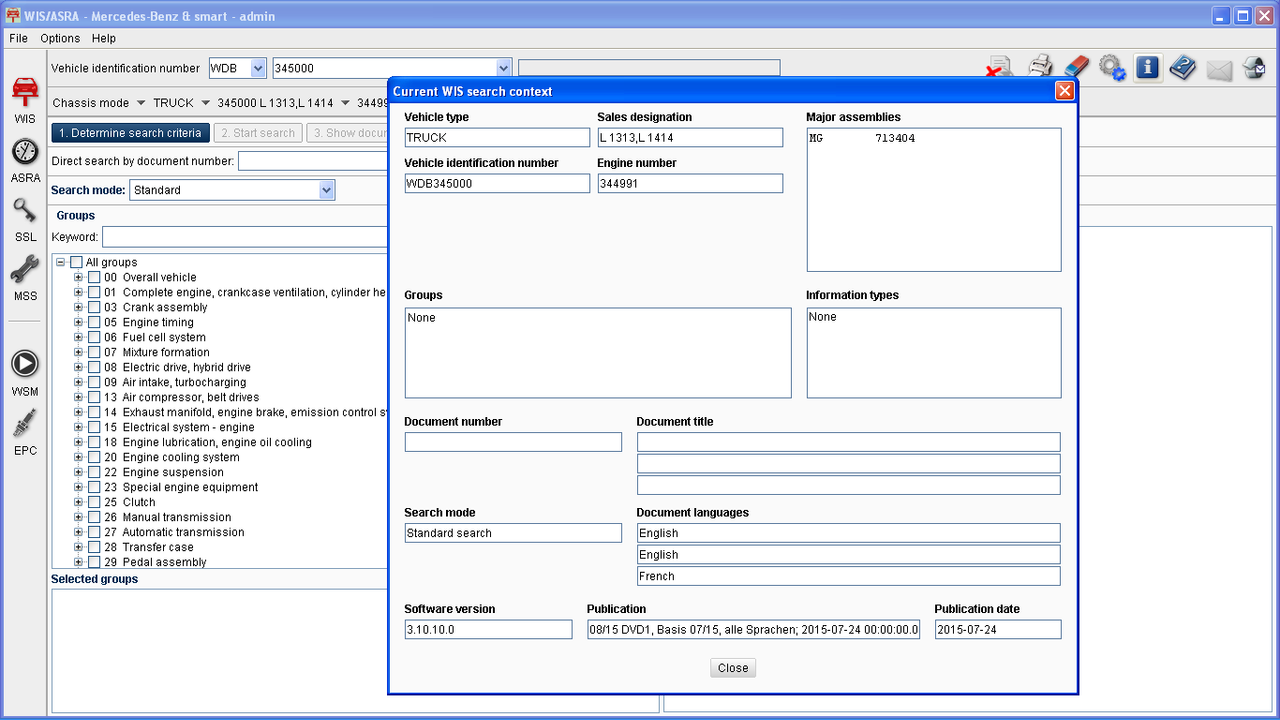
Task: Click the grey envelope mail icon
Action: pos(1219,69)
